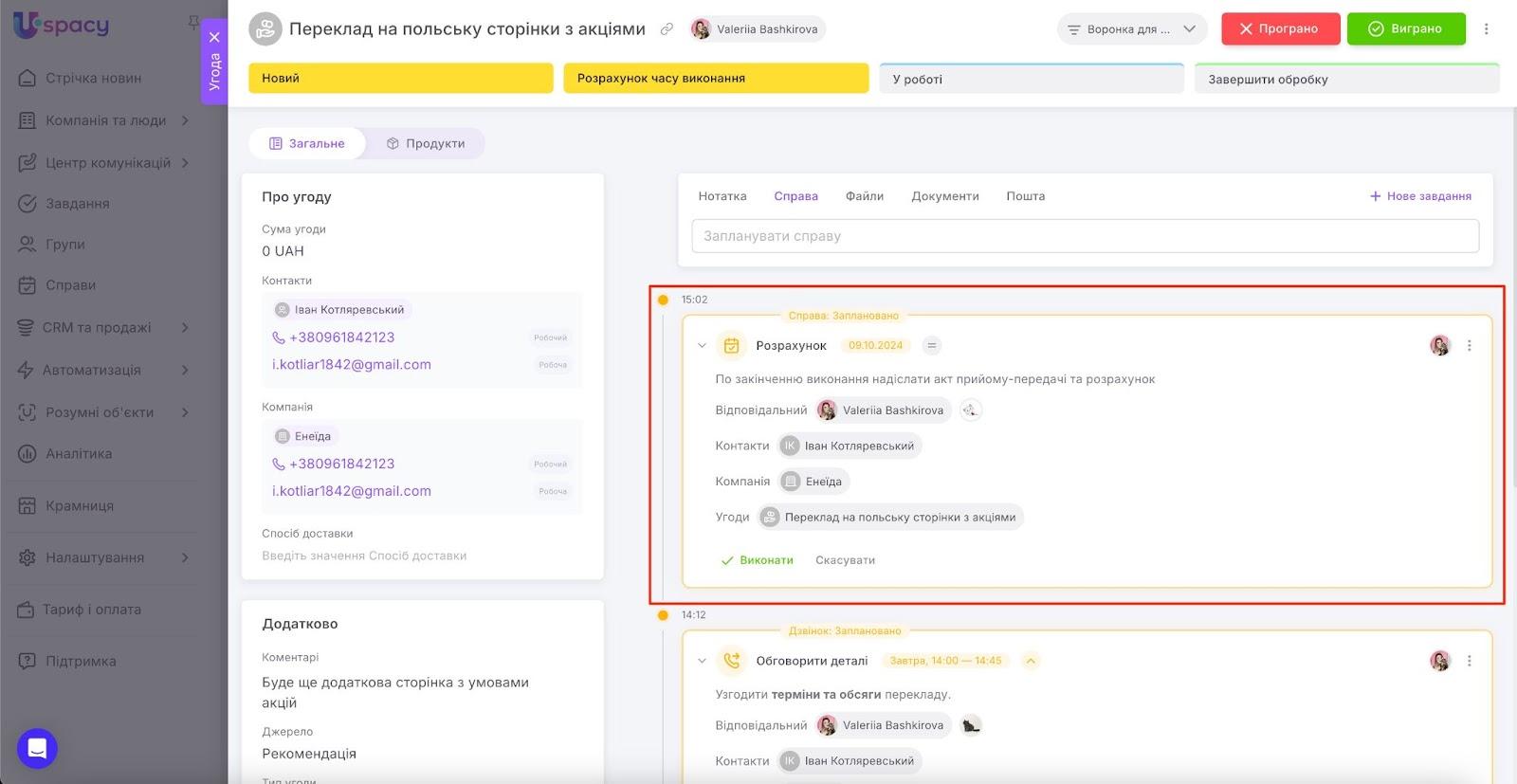Mark the Розрахунок task as Виконати
1517x784 pixels.
757,560
